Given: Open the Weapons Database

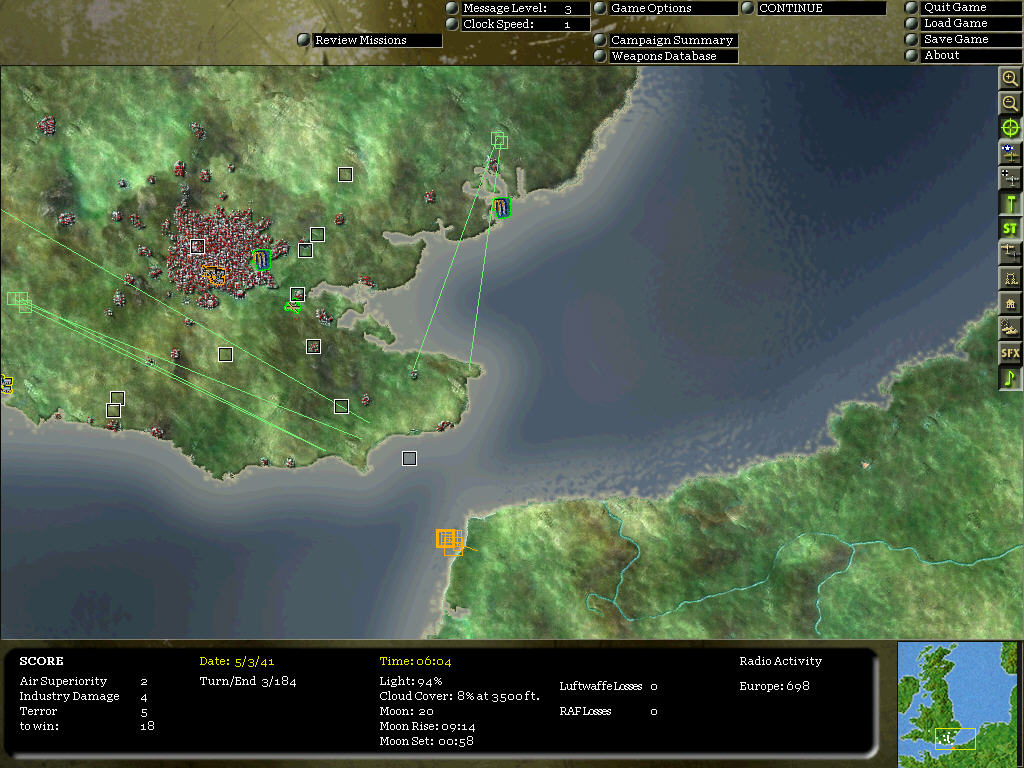Looking at the screenshot, I should 673,56.
